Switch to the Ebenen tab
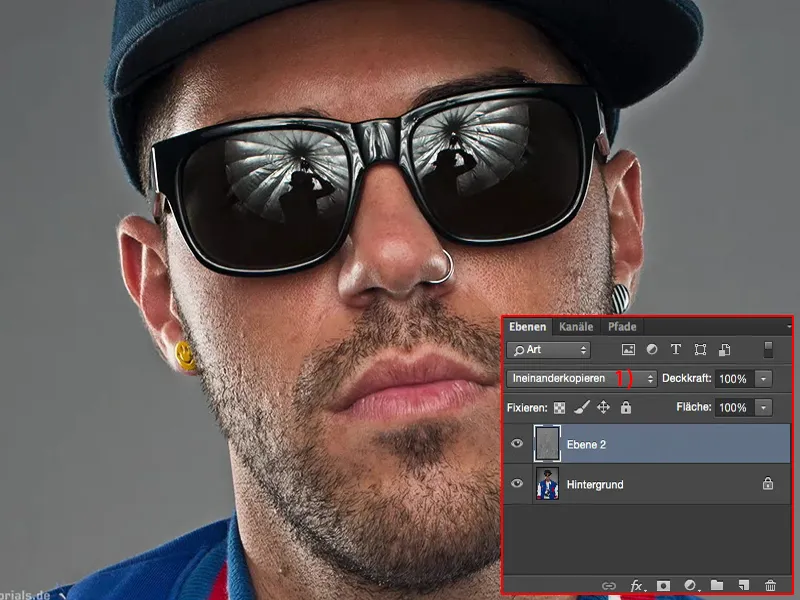This screenshot has width=800, height=600. point(528,327)
